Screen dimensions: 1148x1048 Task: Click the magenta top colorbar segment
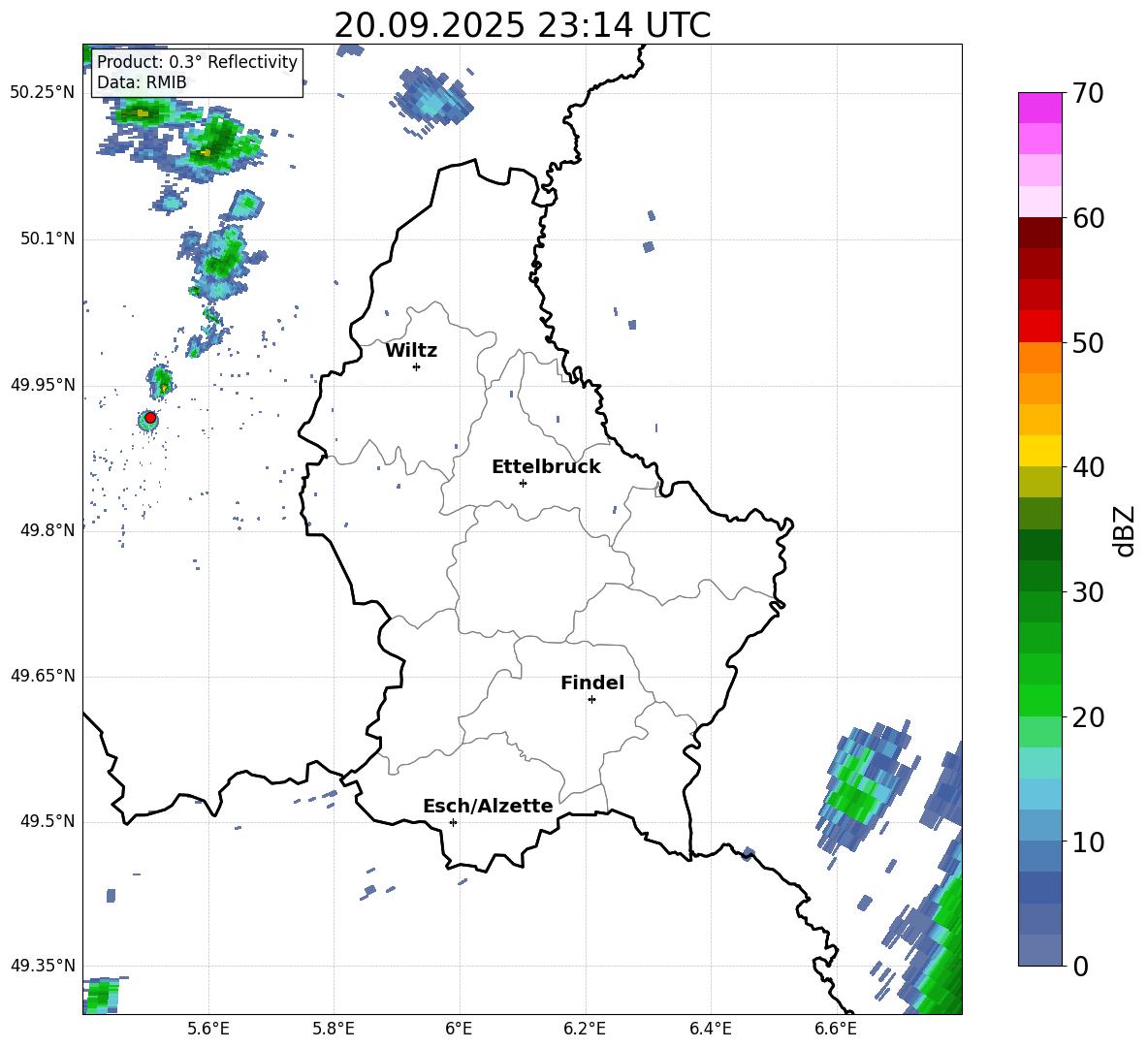click(1039, 108)
